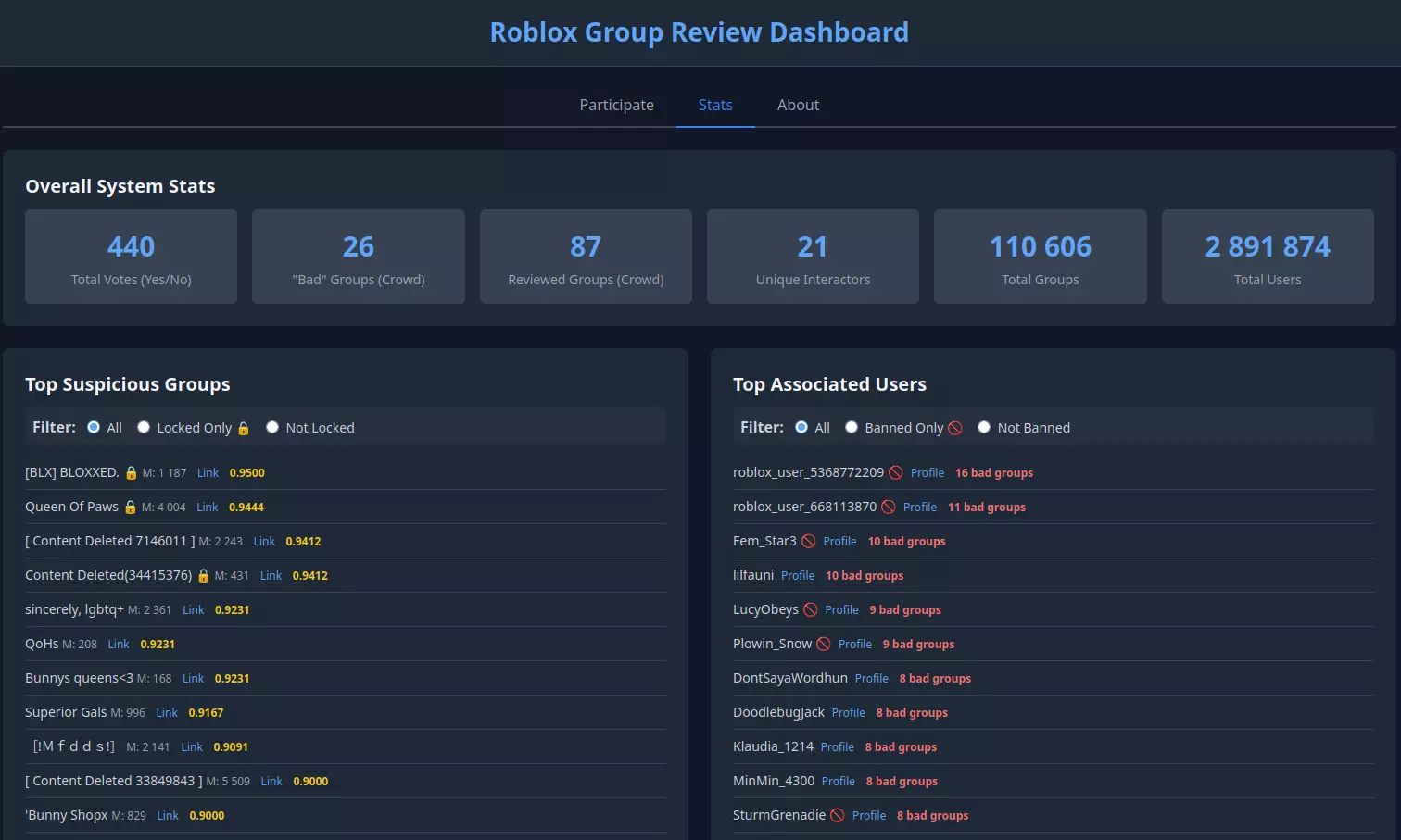The height and width of the screenshot is (840, 1401).
Task: Select the Locked Only filter radio
Action: [x=144, y=427]
